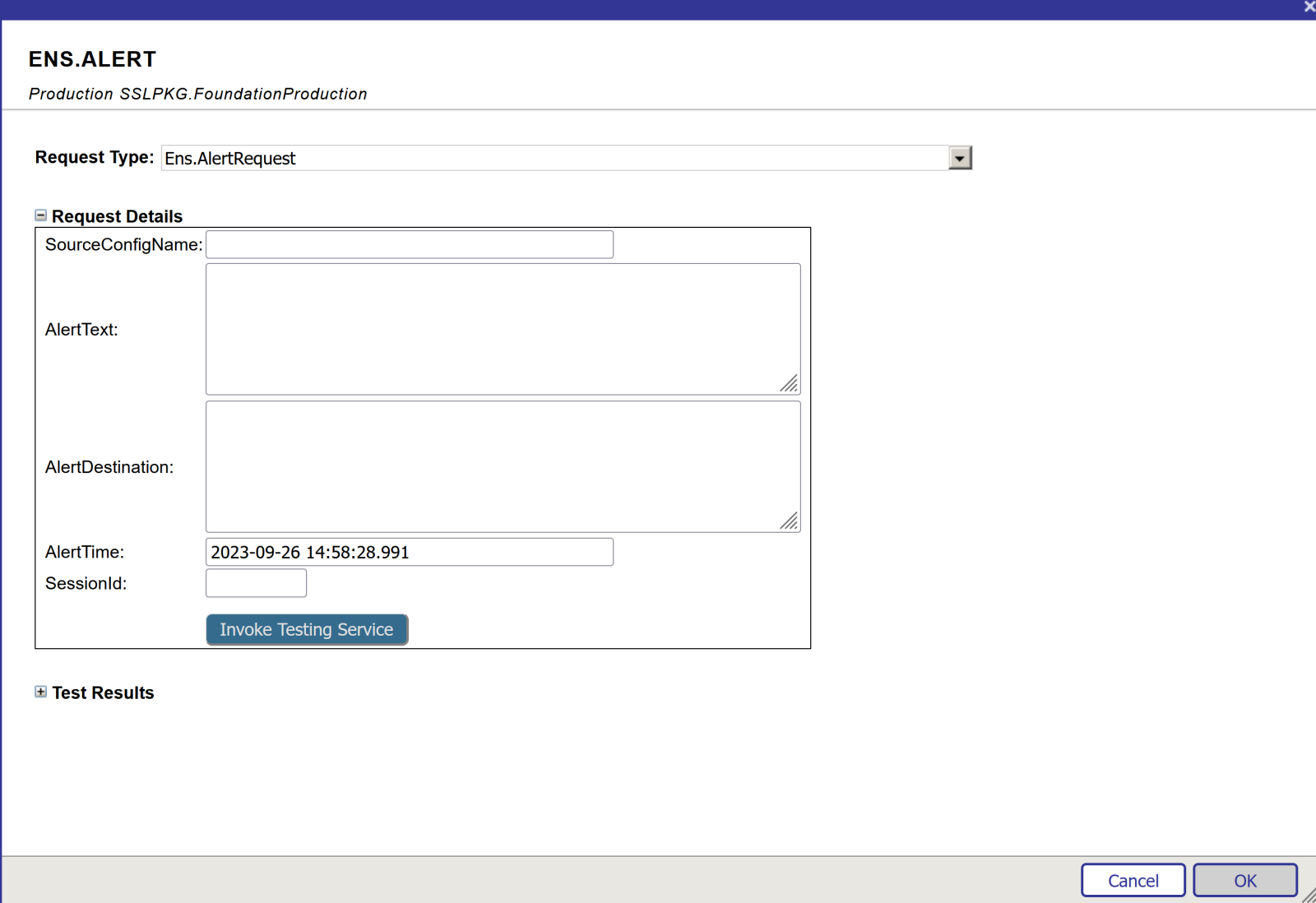1316x903 pixels.
Task: Click the Request Details heading text
Action: pos(117,216)
